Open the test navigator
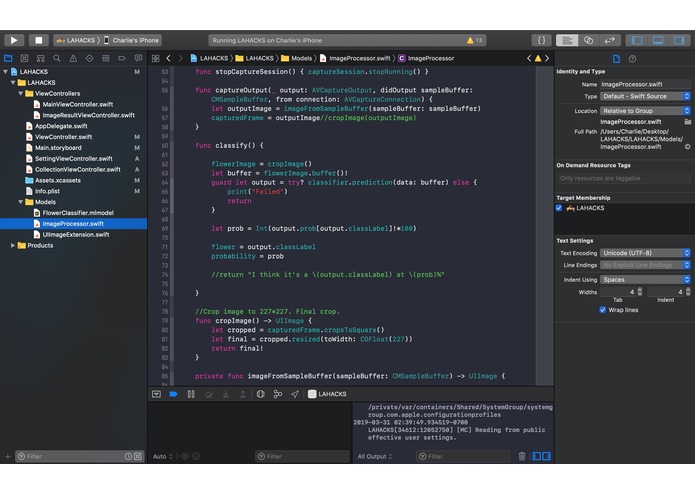The height and width of the screenshot is (494, 695). coord(90,58)
